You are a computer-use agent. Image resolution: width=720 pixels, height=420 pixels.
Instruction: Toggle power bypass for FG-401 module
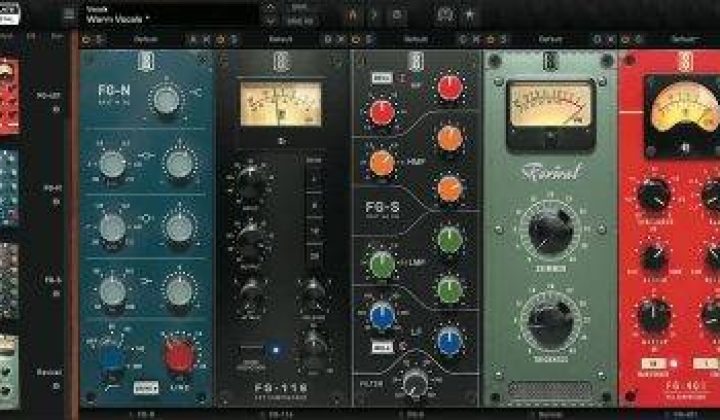coord(625,39)
